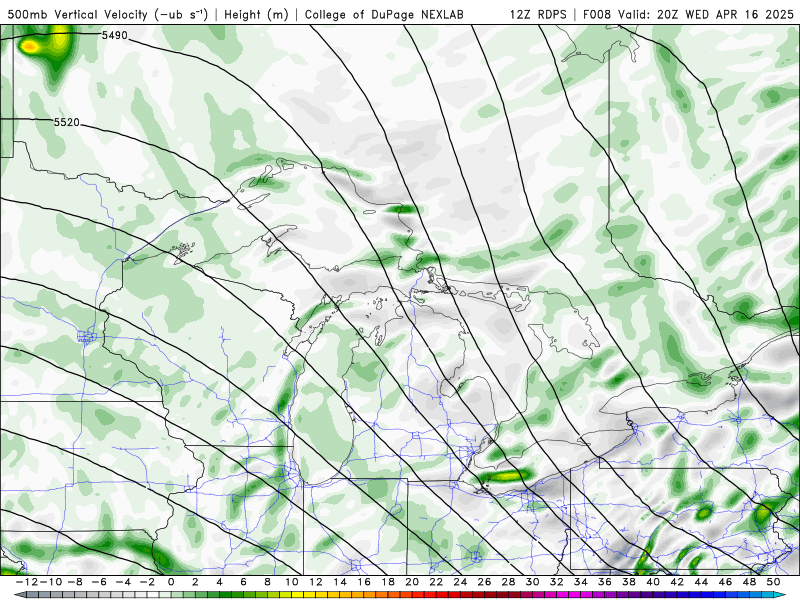800x600 pixels.
Task: Click the '46' color scale value
Action: pos(725,582)
